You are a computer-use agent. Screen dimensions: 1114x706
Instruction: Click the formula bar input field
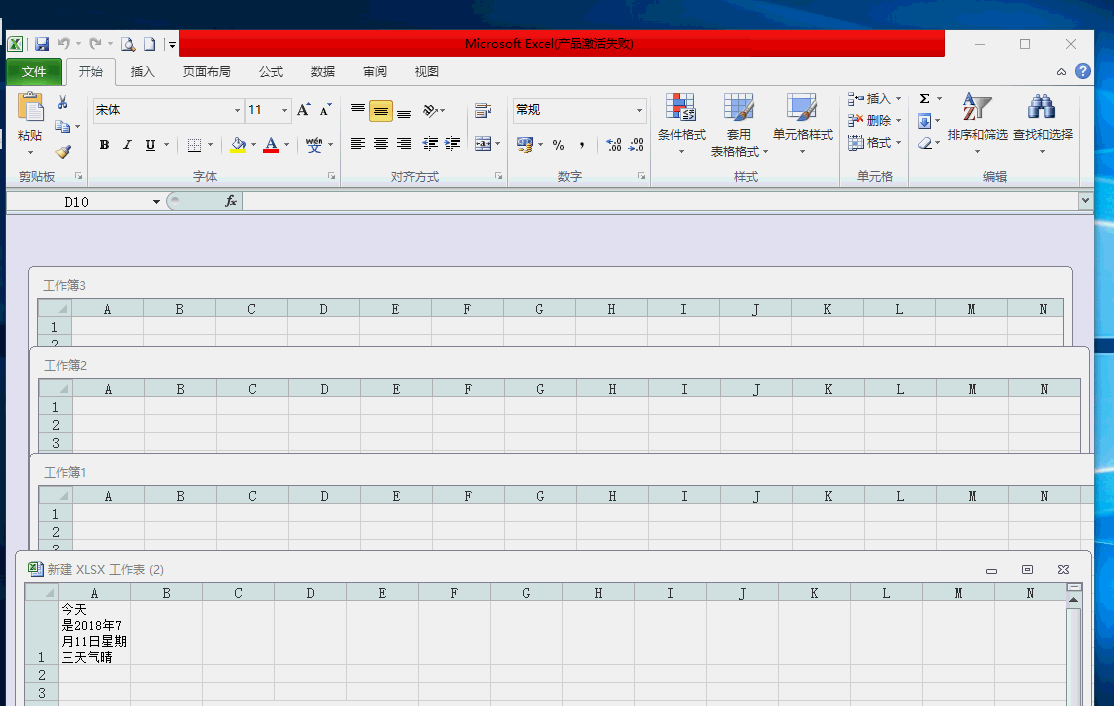(661, 202)
